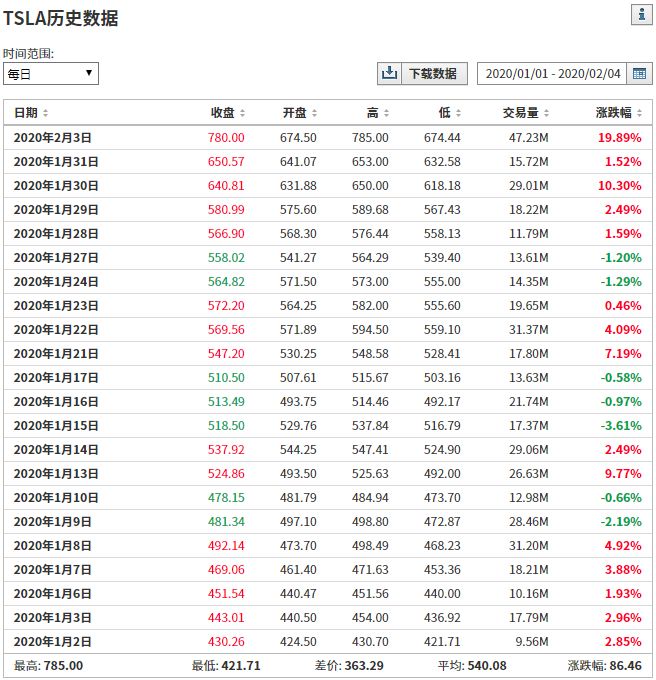This screenshot has width=656, height=680.
Task: Select the 2020年1月7日 date cell
Action: pyautogui.click(x=52, y=570)
